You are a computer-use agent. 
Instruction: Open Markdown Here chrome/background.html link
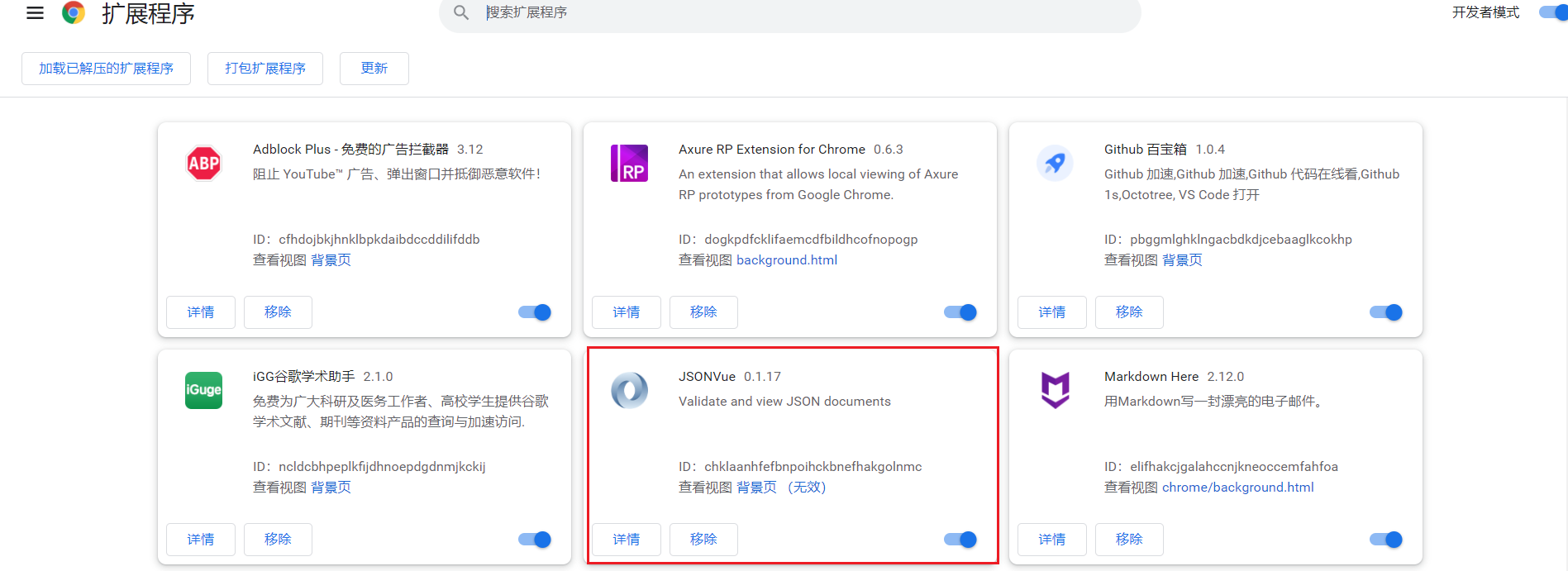tap(1238, 488)
